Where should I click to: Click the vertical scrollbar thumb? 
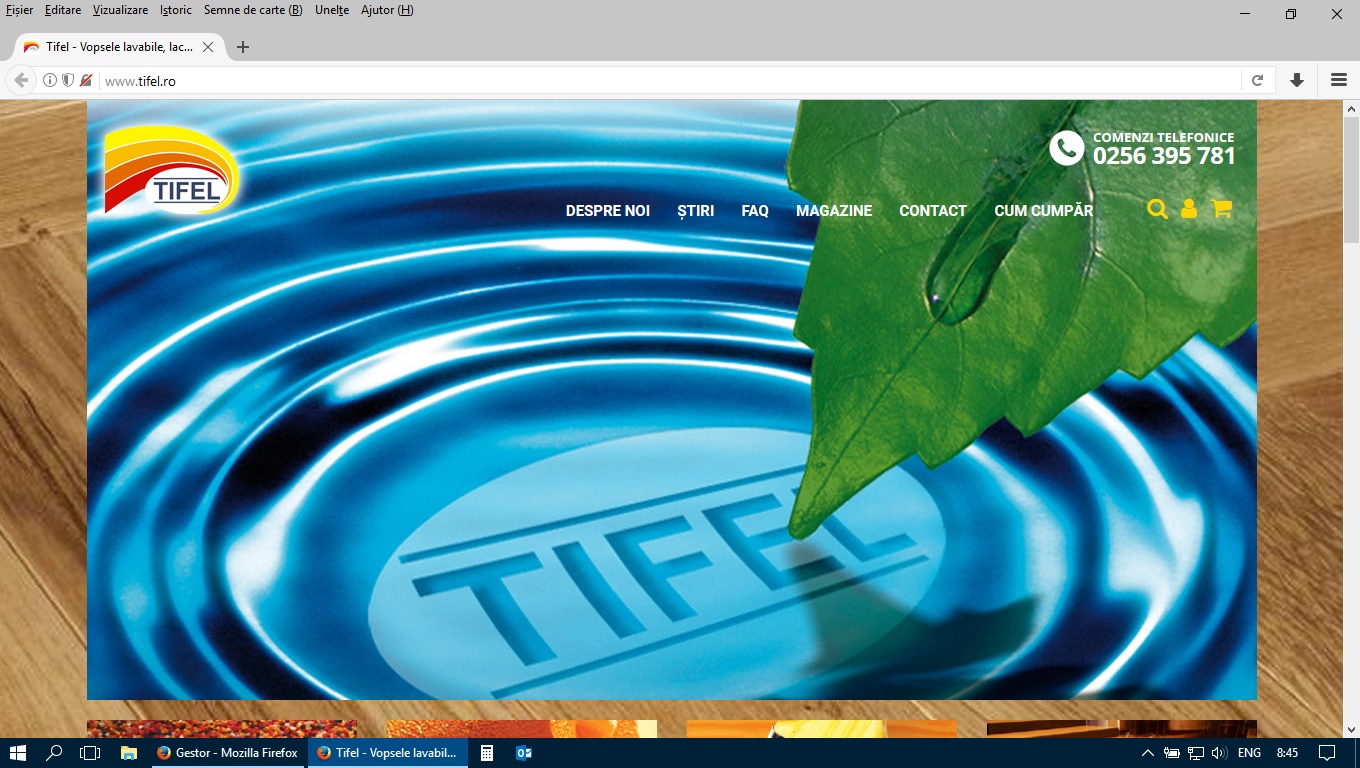pyautogui.click(x=1351, y=180)
